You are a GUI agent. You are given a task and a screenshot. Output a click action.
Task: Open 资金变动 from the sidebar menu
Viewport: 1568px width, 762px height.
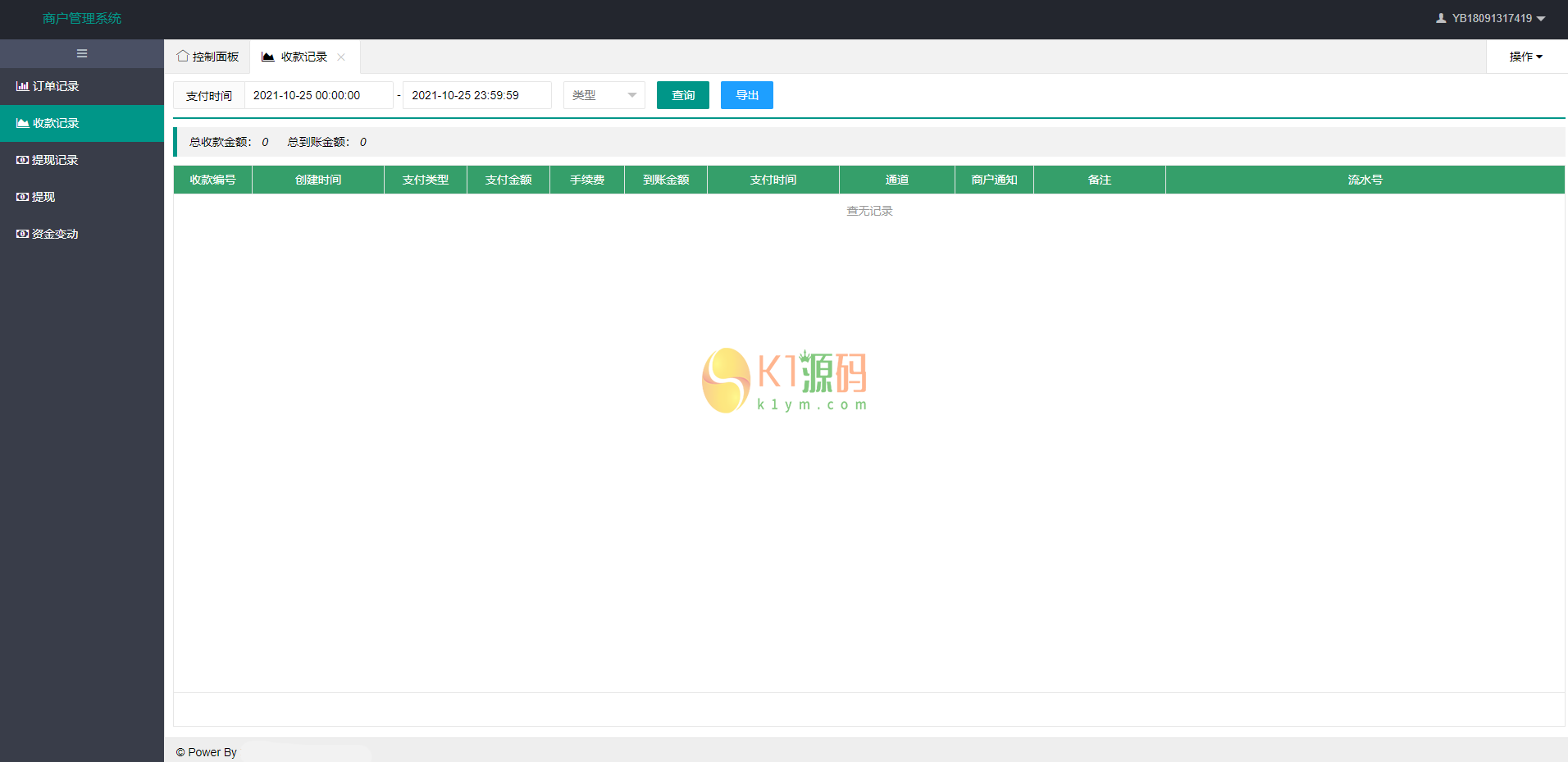click(55, 234)
